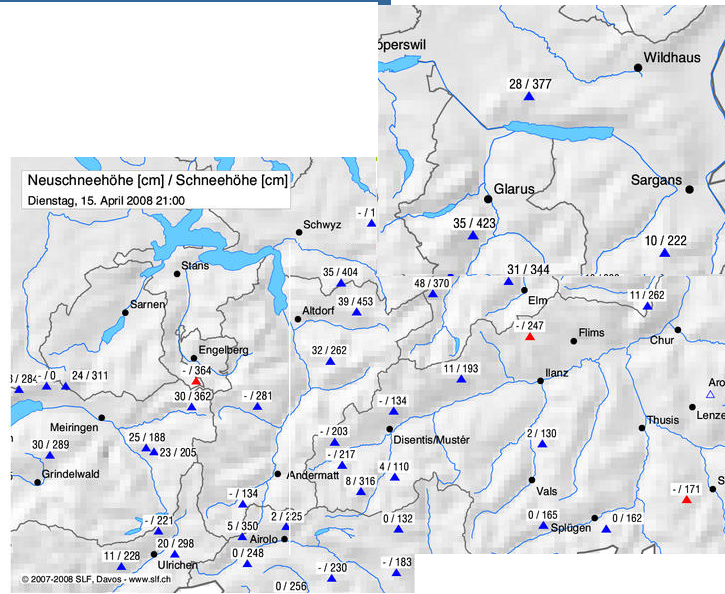Click the blue triangle under - / 183
Image resolution: width=725 pixels, height=594 pixels.
(x=396, y=573)
